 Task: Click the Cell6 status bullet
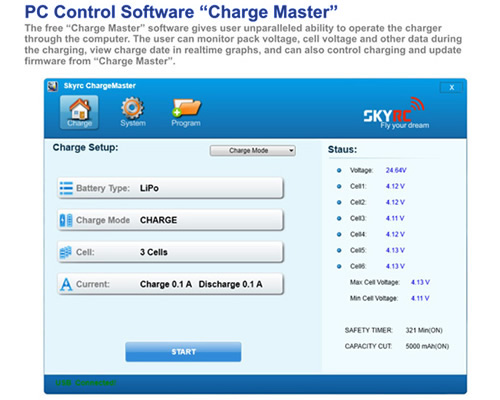click(339, 266)
